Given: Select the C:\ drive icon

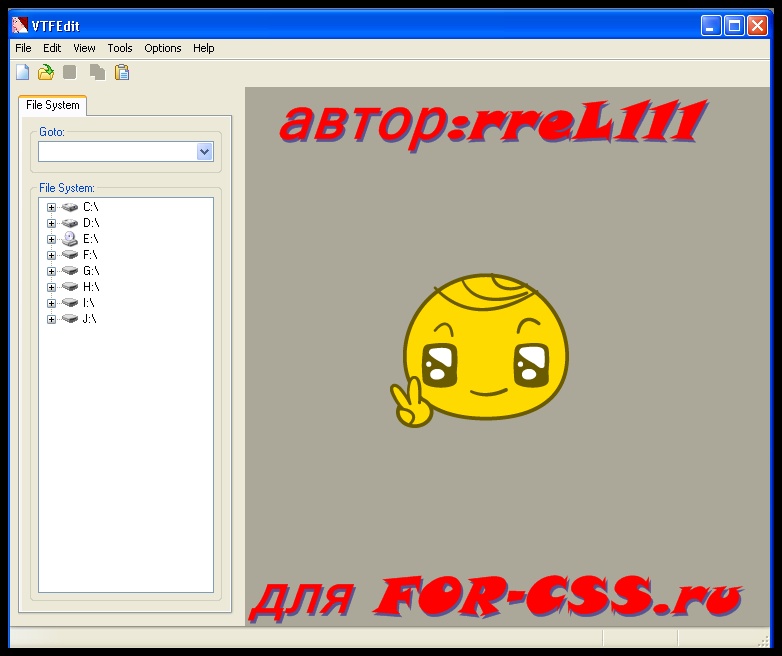Looking at the screenshot, I should [x=70, y=207].
